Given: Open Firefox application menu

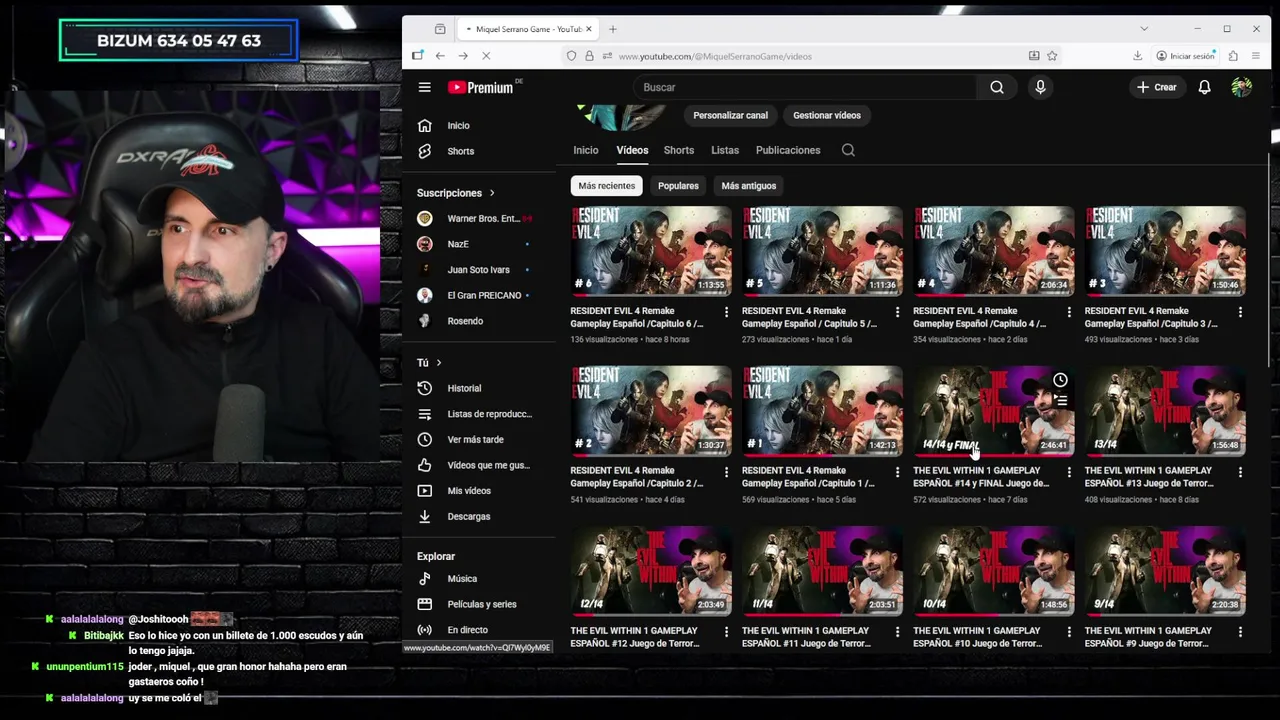Looking at the screenshot, I should click(1256, 56).
